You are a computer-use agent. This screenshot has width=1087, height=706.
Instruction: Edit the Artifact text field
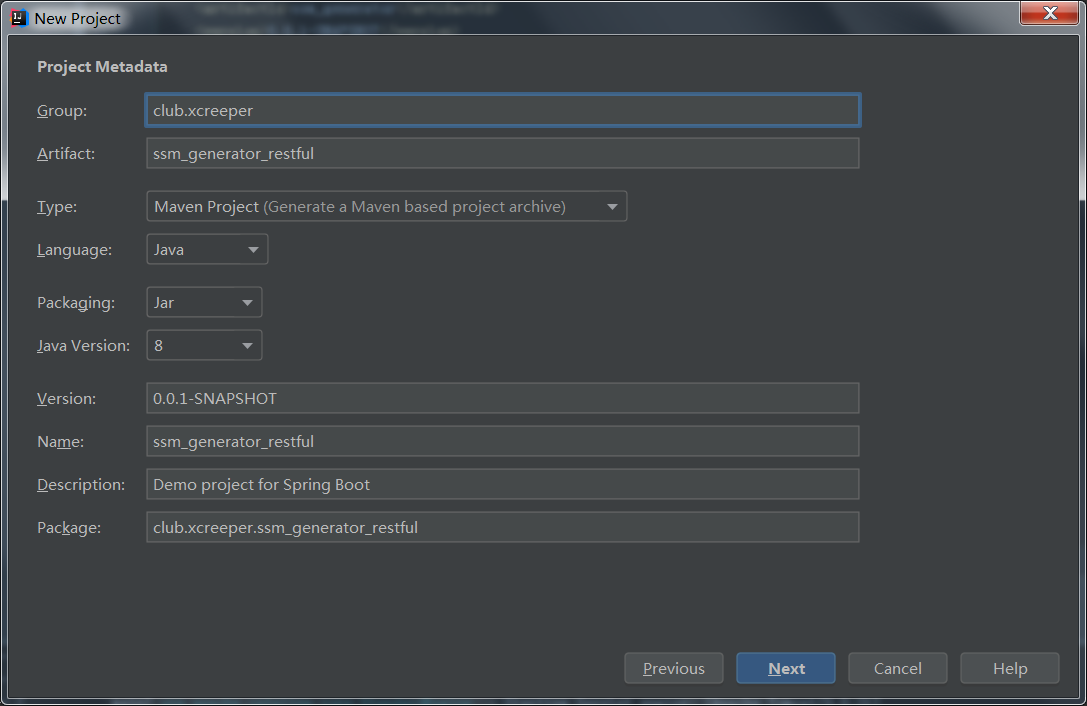[x=503, y=153]
